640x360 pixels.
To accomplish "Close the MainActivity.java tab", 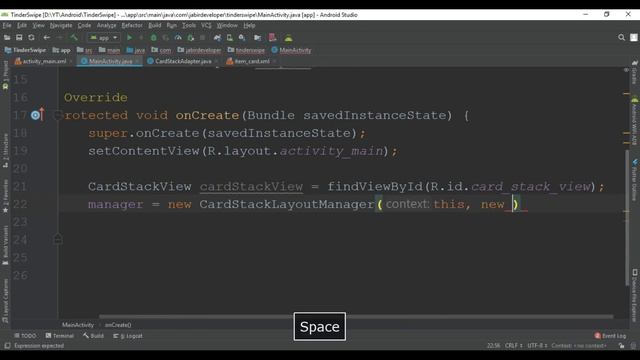I will pyautogui.click(x=137, y=61).
